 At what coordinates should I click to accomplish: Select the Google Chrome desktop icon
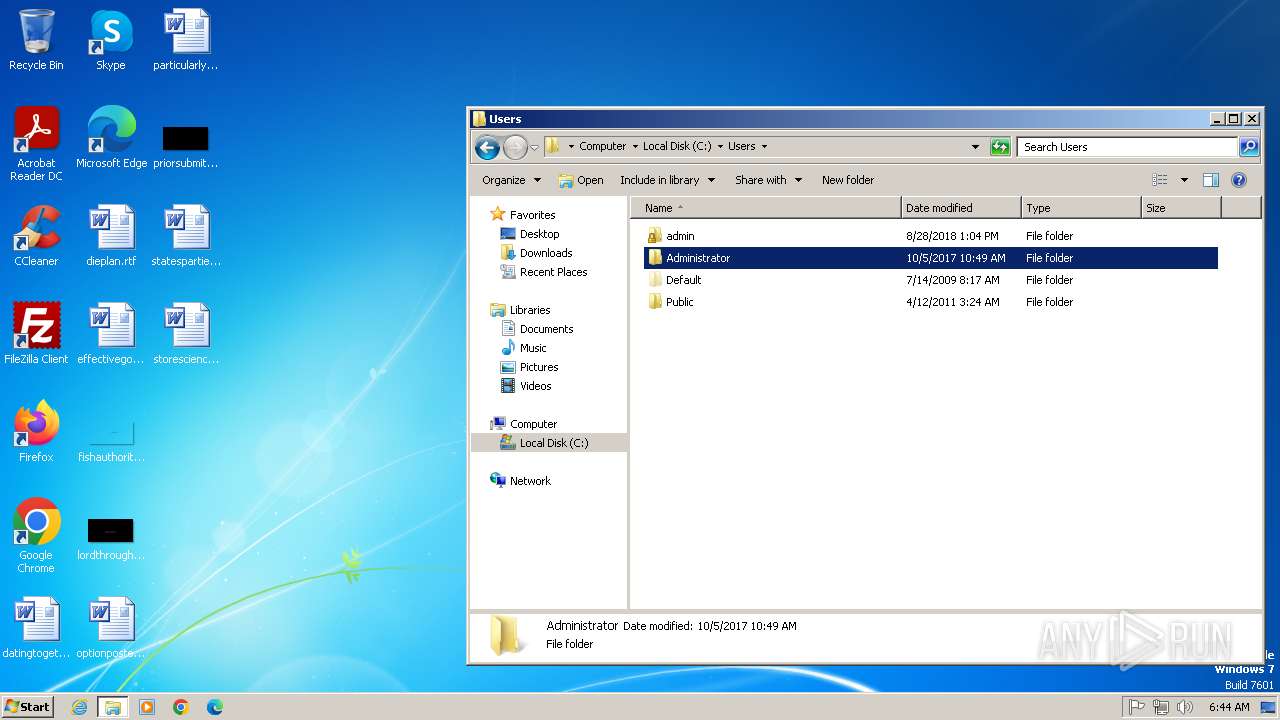pyautogui.click(x=36, y=537)
